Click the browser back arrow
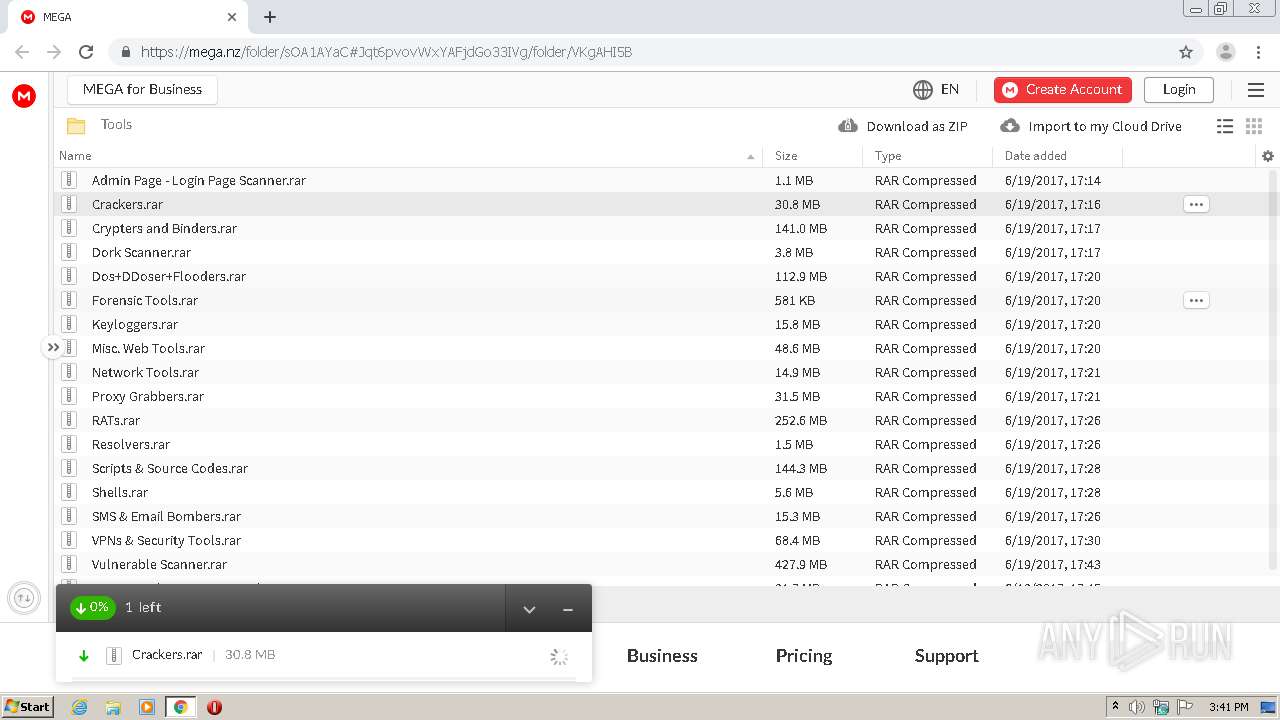The width and height of the screenshot is (1280, 720). [x=22, y=52]
